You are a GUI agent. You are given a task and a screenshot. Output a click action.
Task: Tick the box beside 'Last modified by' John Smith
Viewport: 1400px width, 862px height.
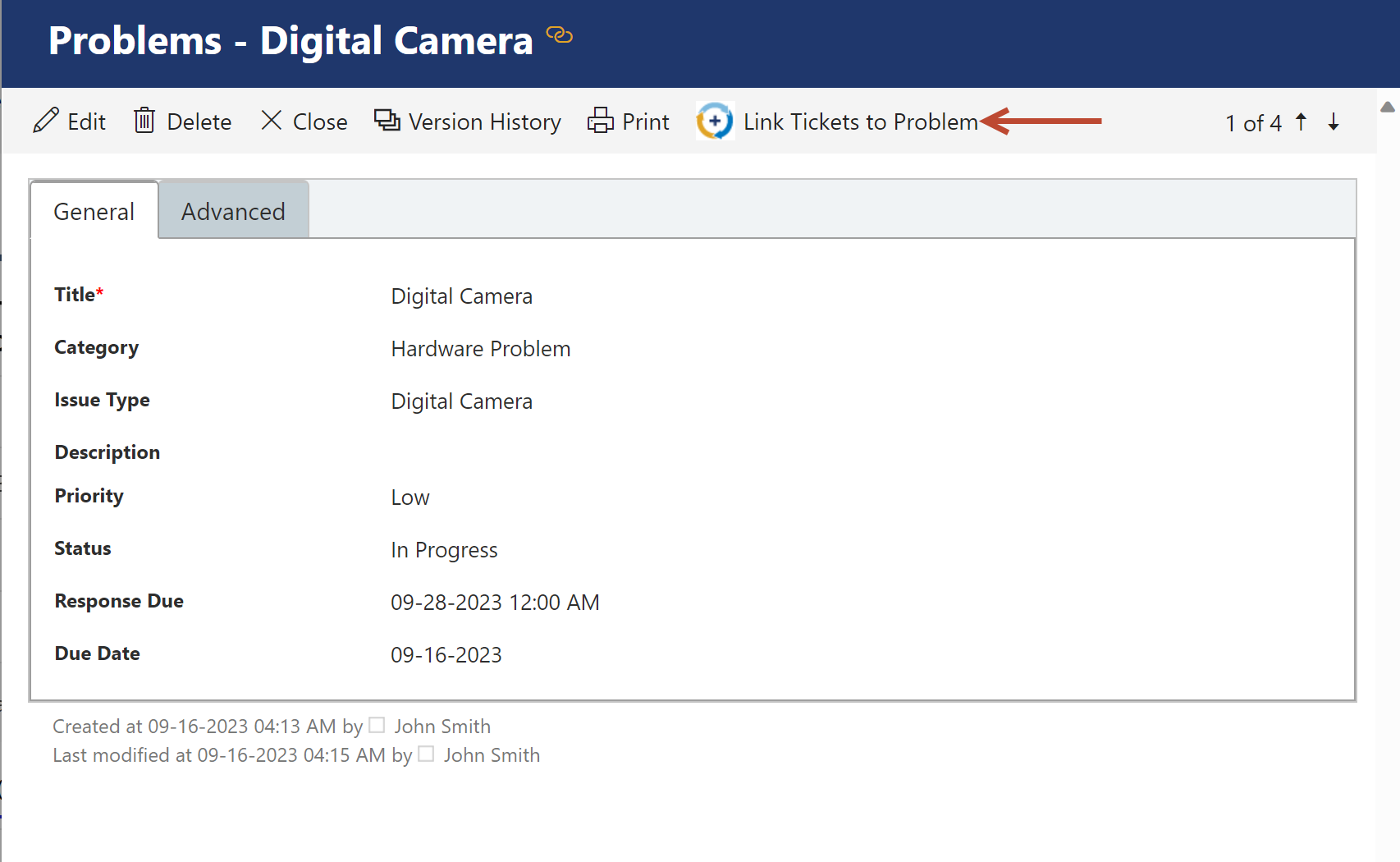coord(426,754)
